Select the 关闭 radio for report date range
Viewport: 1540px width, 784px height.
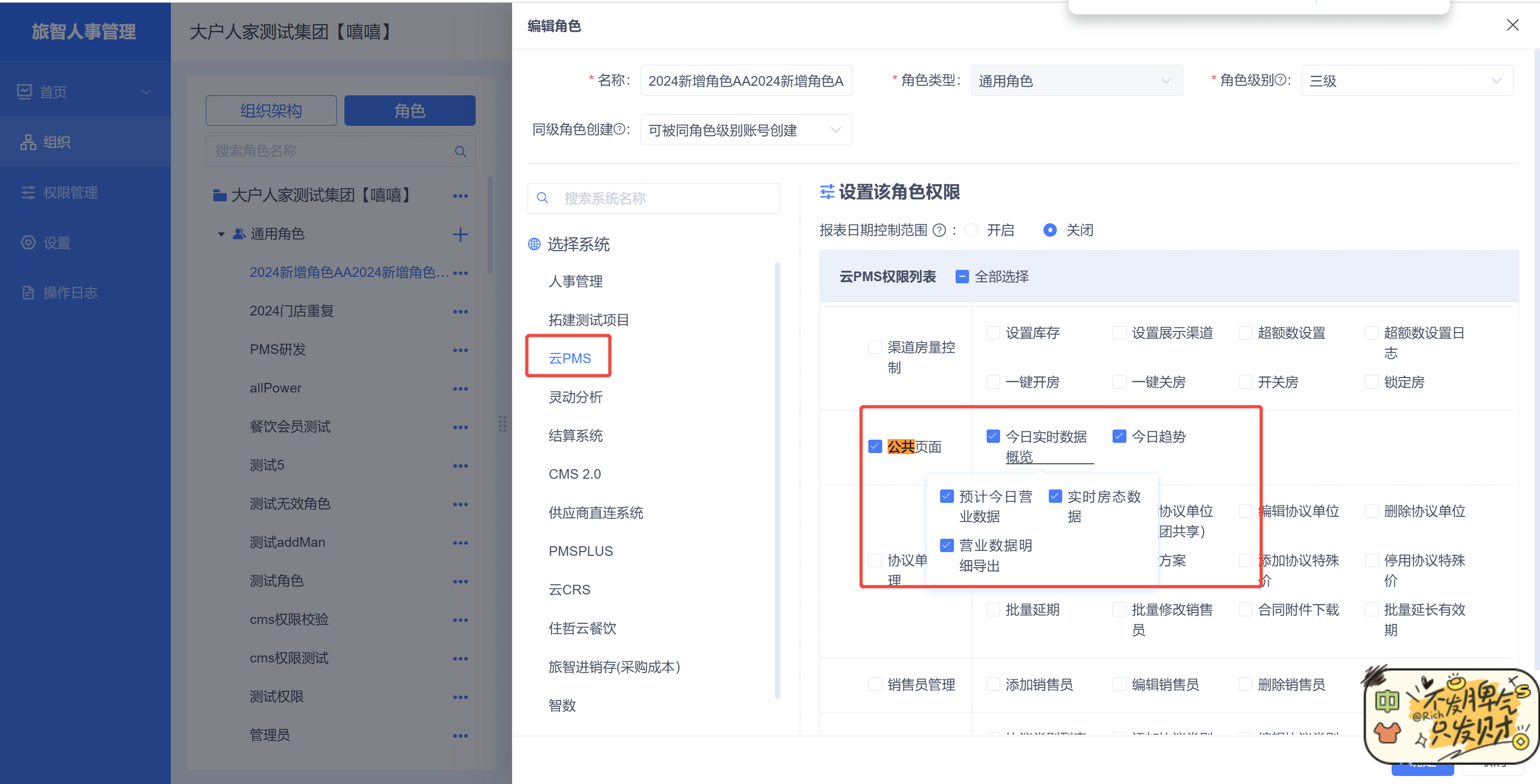coord(1049,230)
